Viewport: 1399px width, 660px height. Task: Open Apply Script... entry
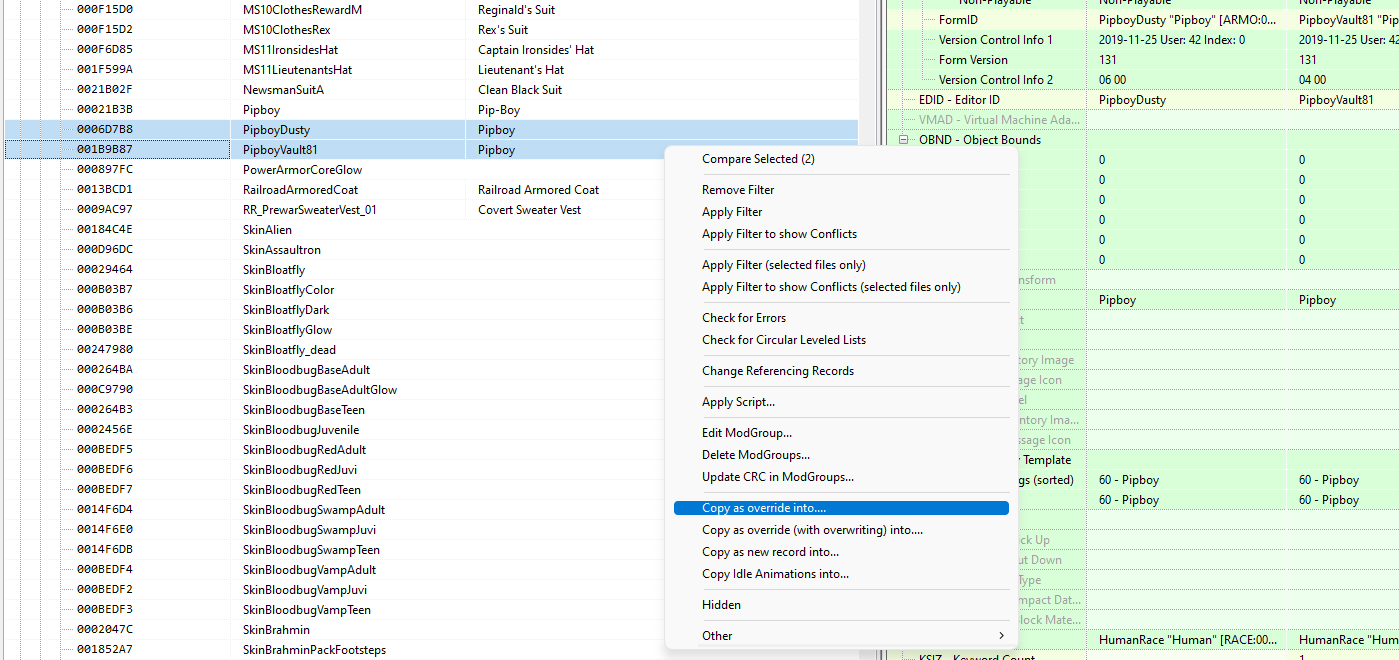pyautogui.click(x=738, y=402)
